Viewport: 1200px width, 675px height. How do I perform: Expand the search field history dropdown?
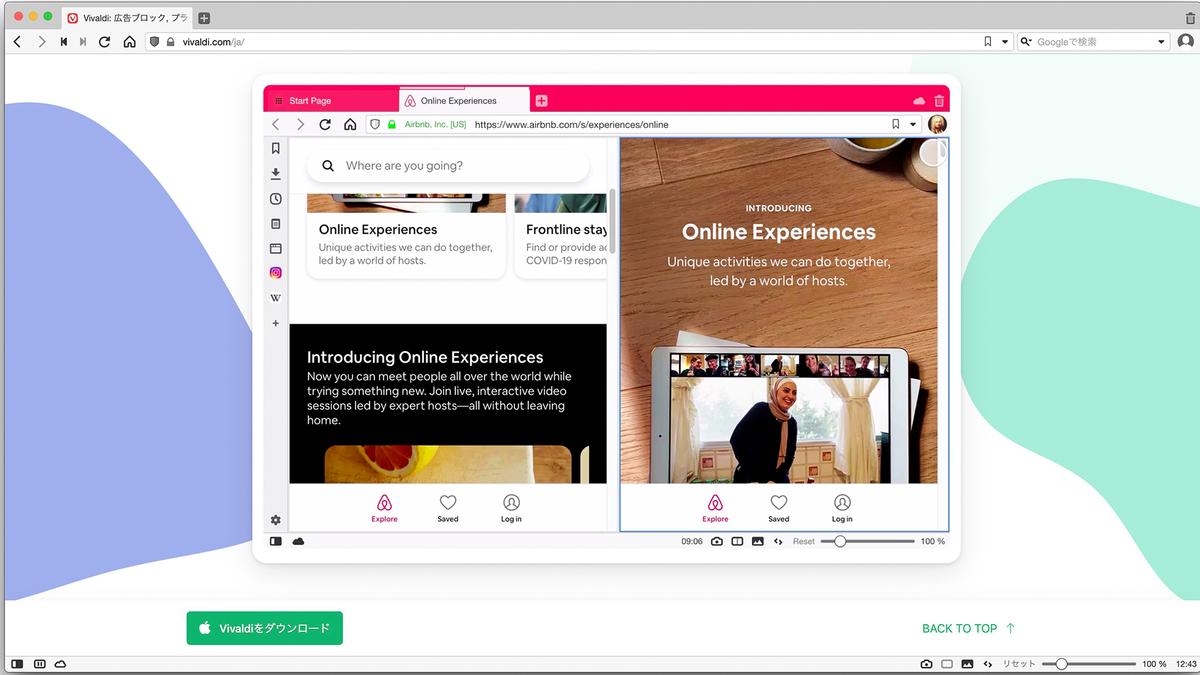click(1161, 42)
